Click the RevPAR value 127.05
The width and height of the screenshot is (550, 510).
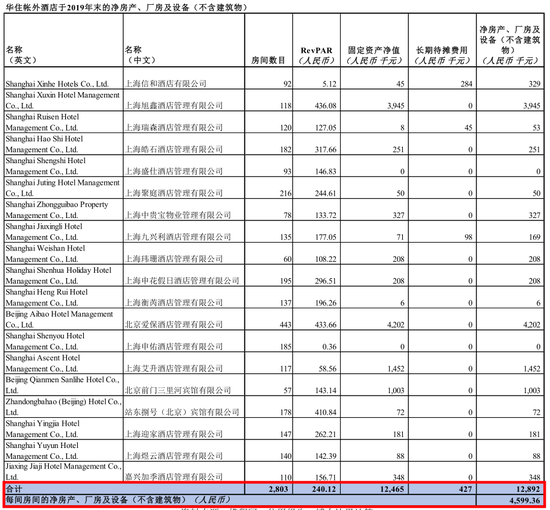(326, 128)
